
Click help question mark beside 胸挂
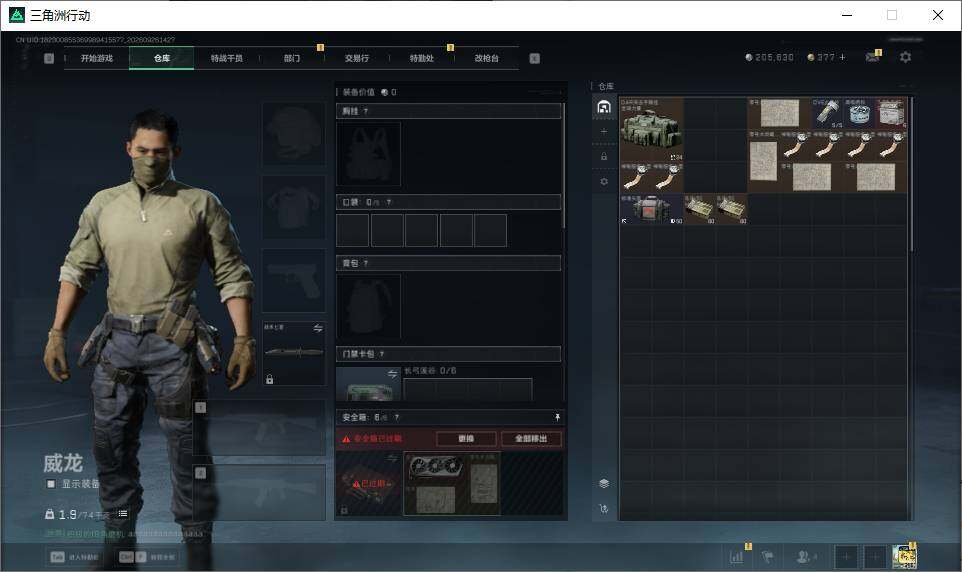(x=366, y=111)
